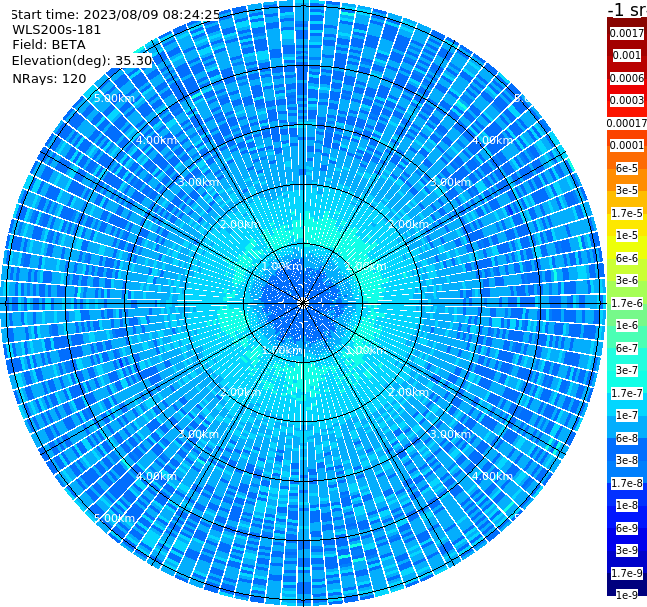Click the Start time 2023/08/09 08:24:25 text

coord(115,14)
